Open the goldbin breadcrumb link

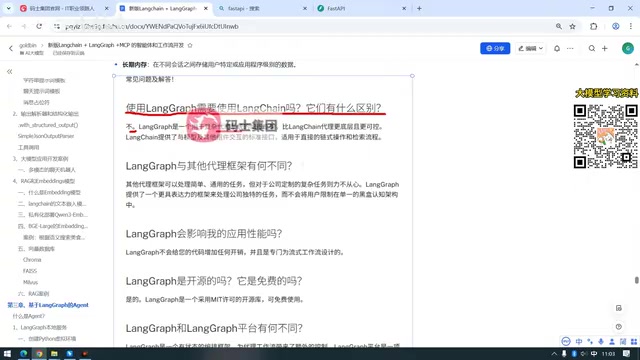coord(28,45)
